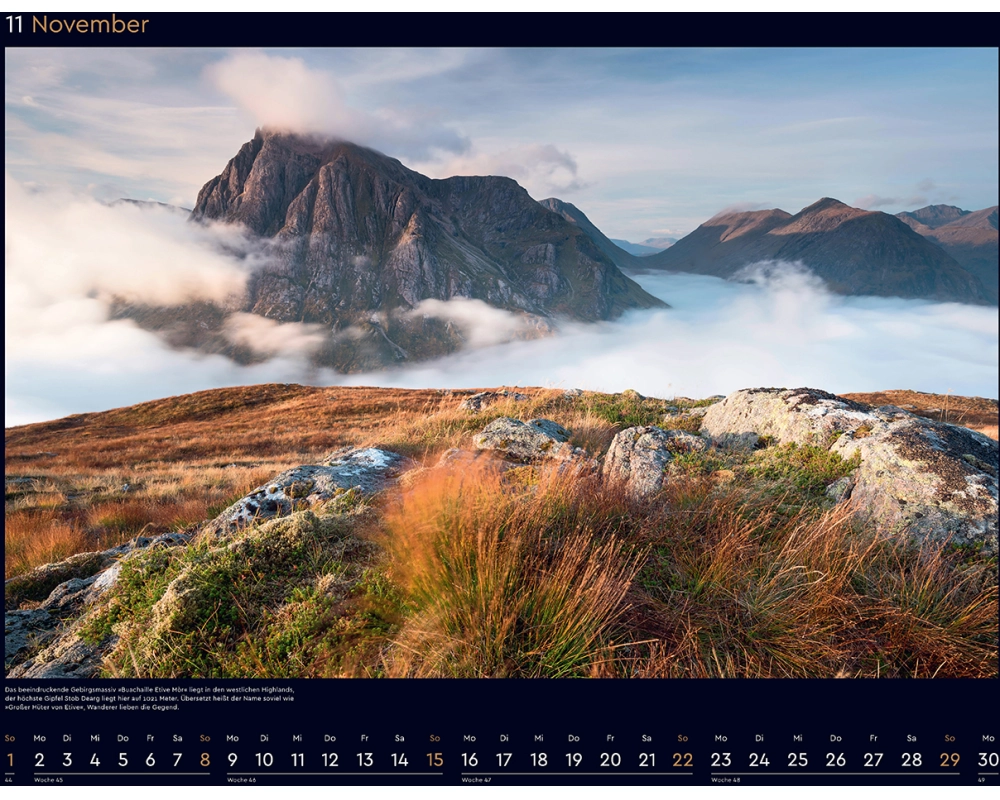
Task: Select Sunday November 8
Action: pos(205,760)
